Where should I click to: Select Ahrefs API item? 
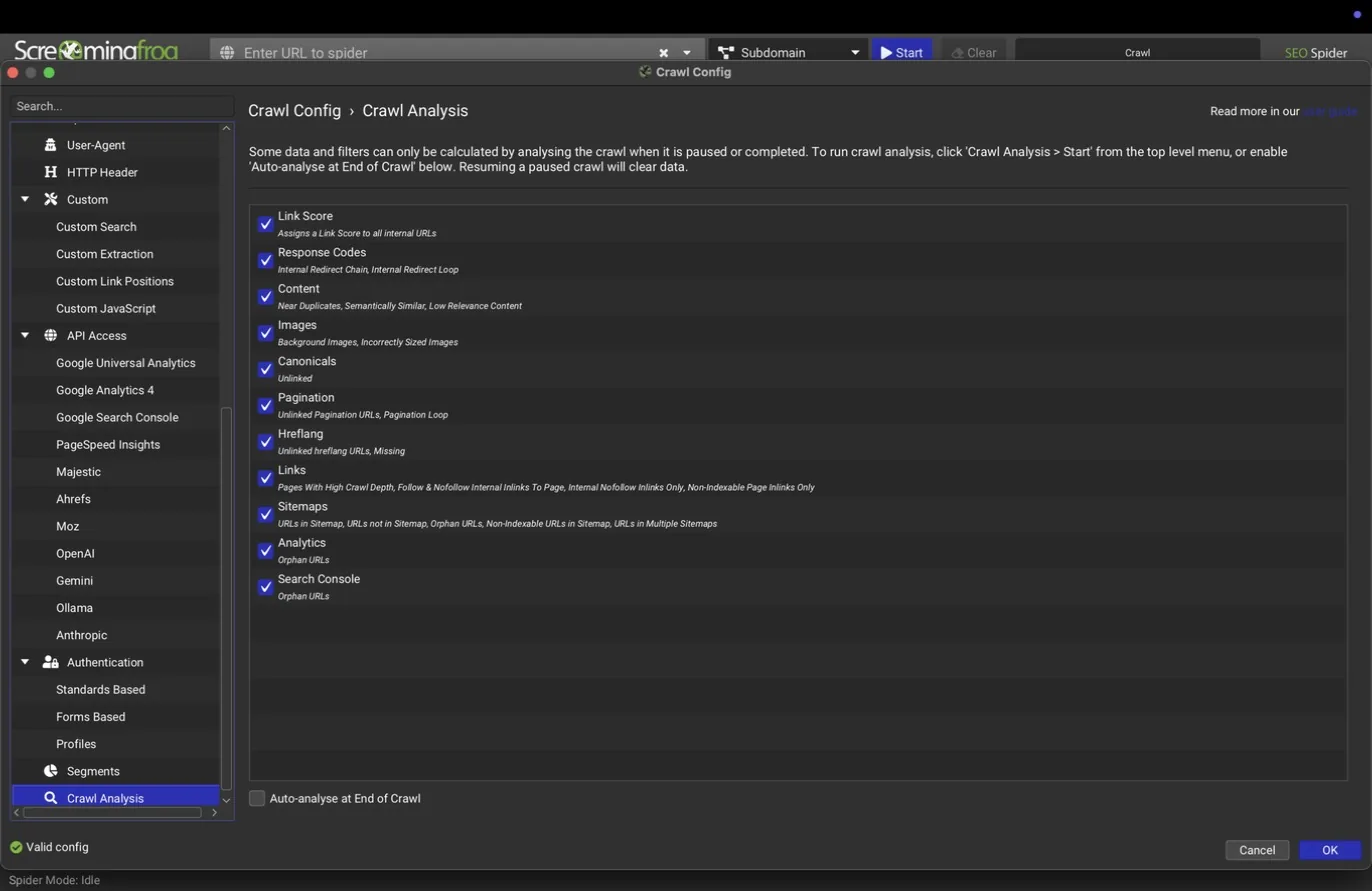pos(73,499)
